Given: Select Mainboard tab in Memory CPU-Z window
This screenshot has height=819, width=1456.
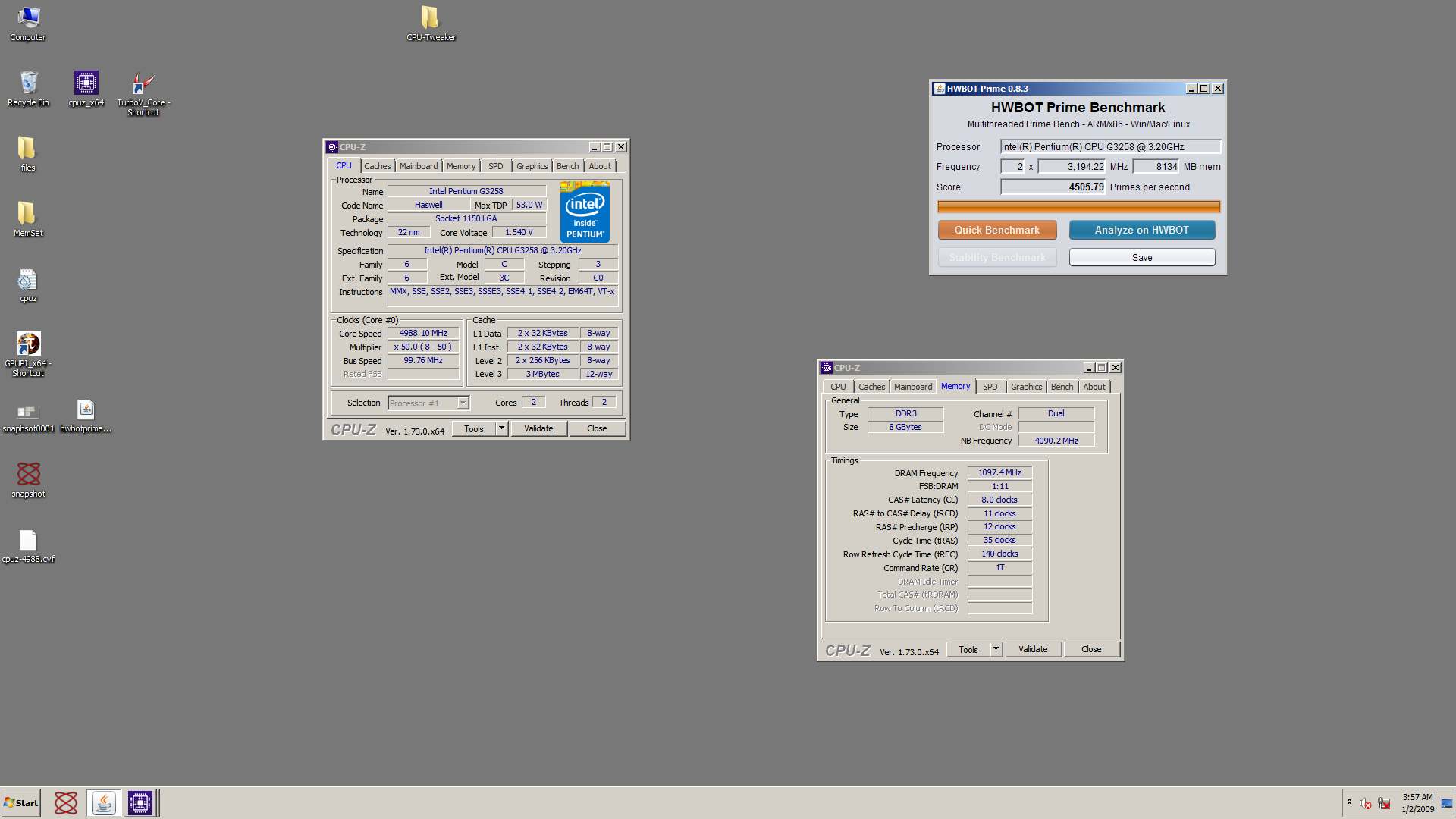Looking at the screenshot, I should 913,387.
